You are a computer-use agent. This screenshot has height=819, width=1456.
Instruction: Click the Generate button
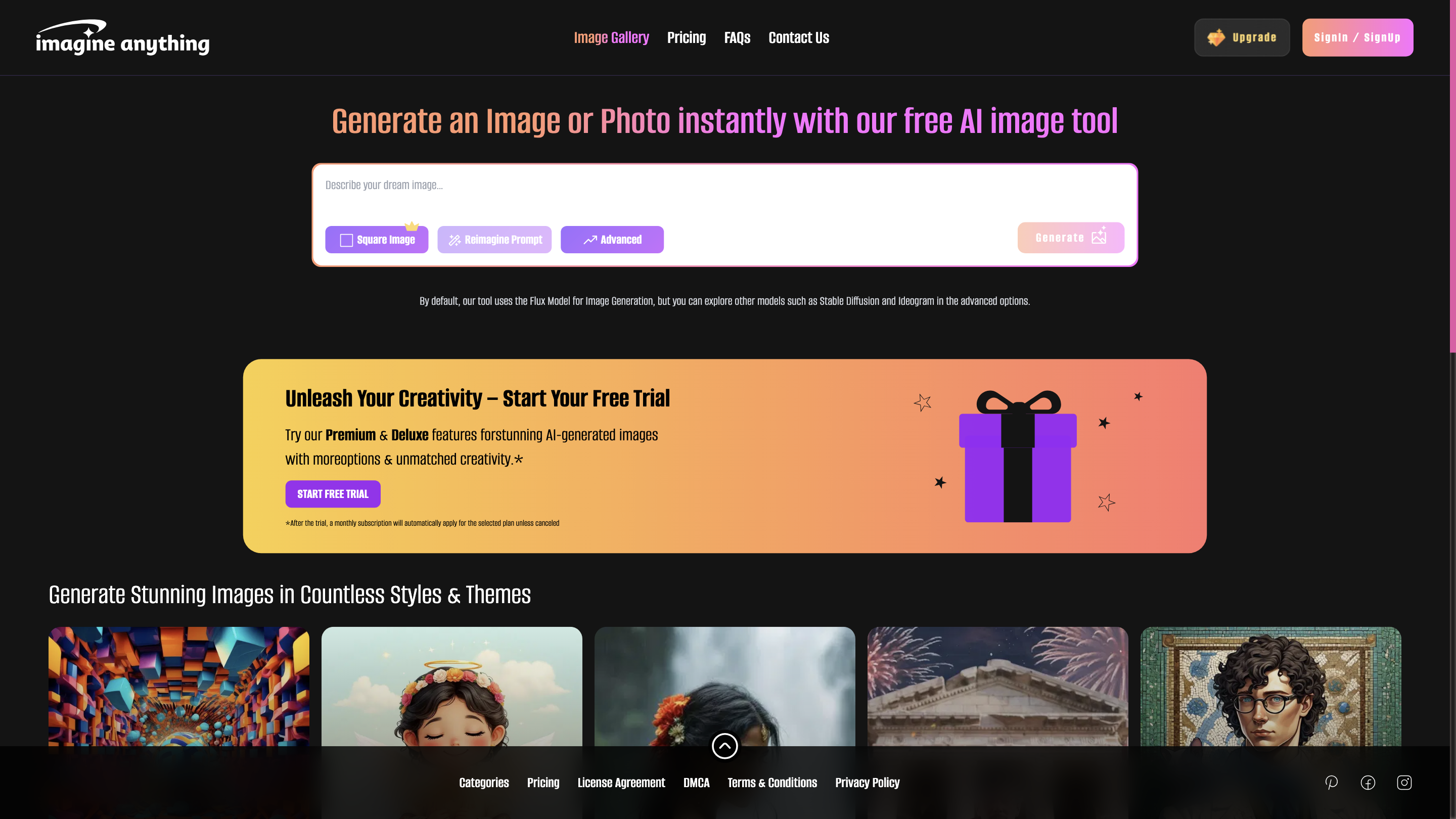click(1071, 238)
